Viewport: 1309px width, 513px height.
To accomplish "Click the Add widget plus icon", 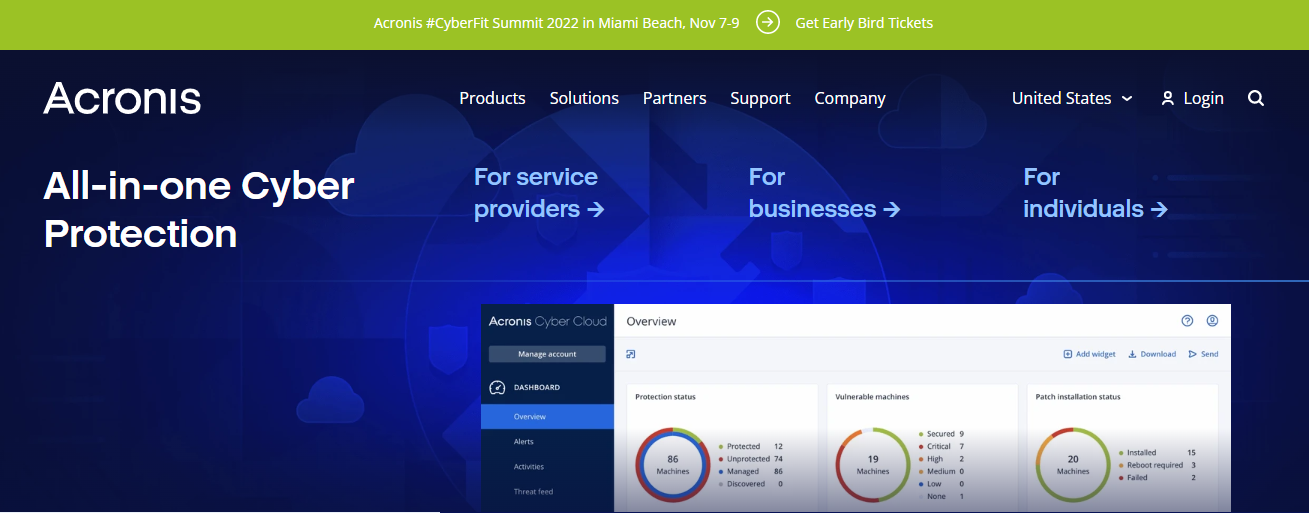I will click(1067, 354).
